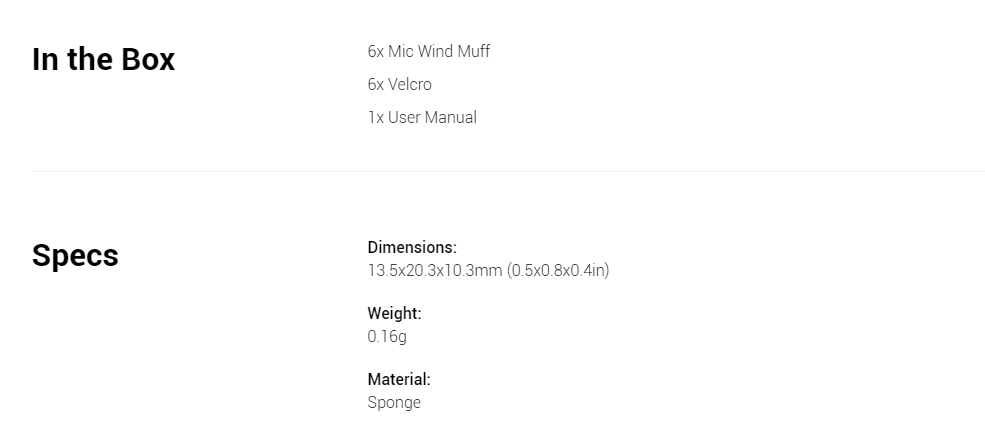Click the "Sponge" material value
The height and width of the screenshot is (442, 985).
click(394, 402)
